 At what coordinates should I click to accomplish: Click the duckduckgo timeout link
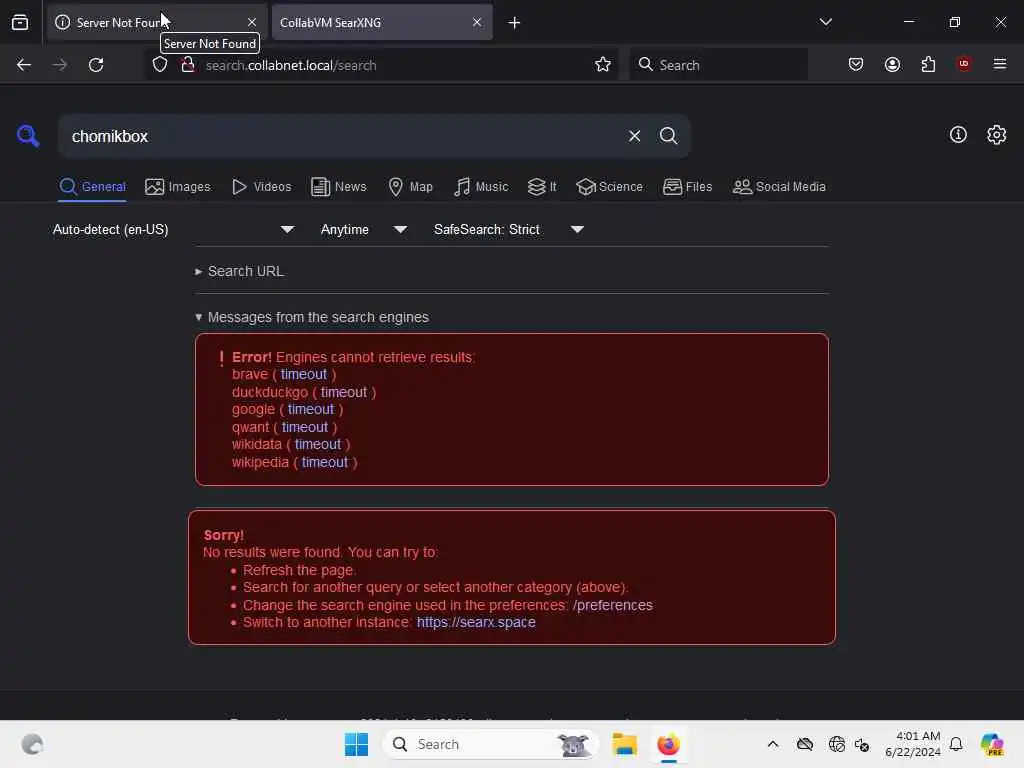(x=344, y=392)
